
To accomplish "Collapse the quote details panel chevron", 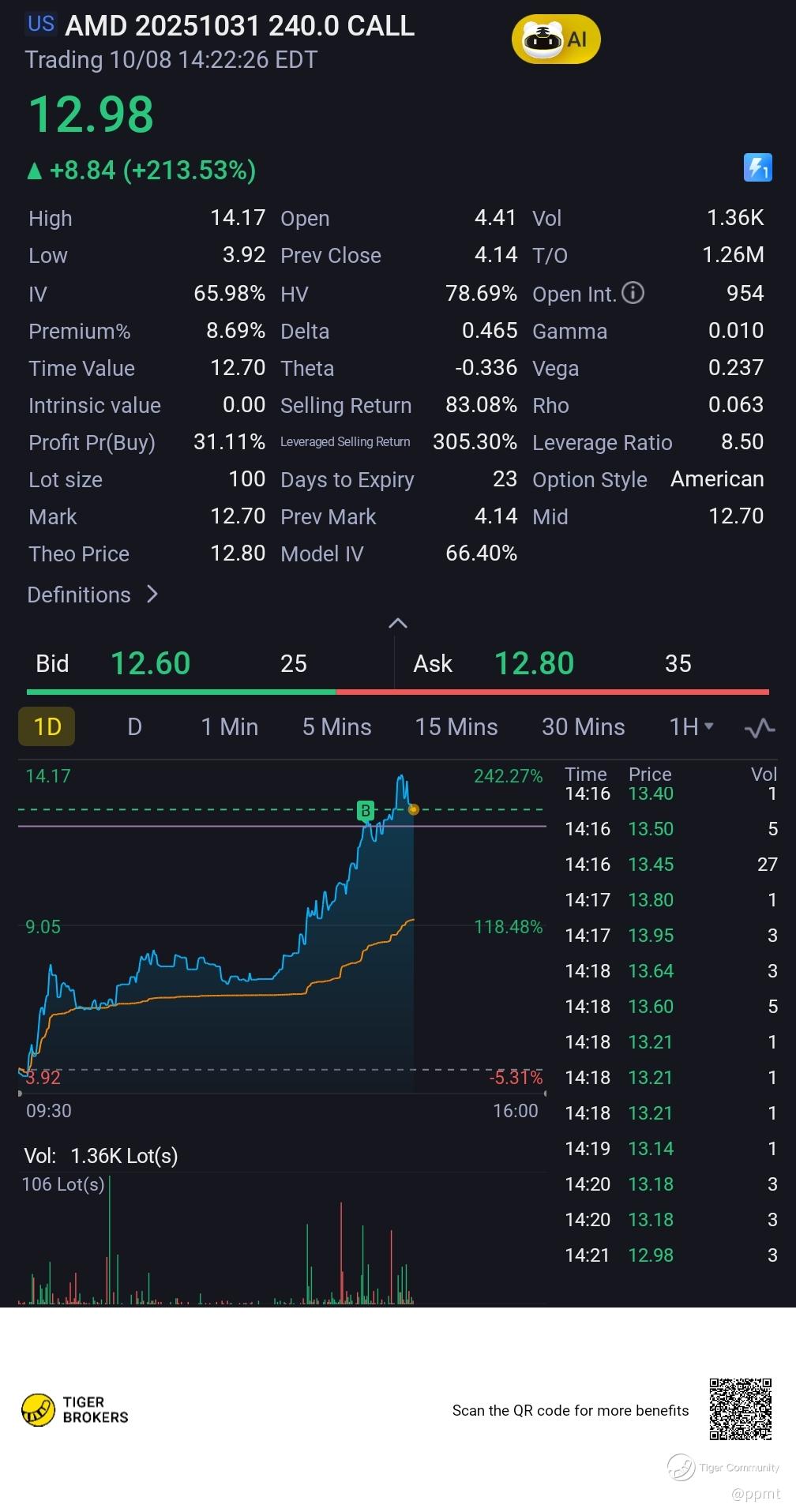I will (x=398, y=623).
